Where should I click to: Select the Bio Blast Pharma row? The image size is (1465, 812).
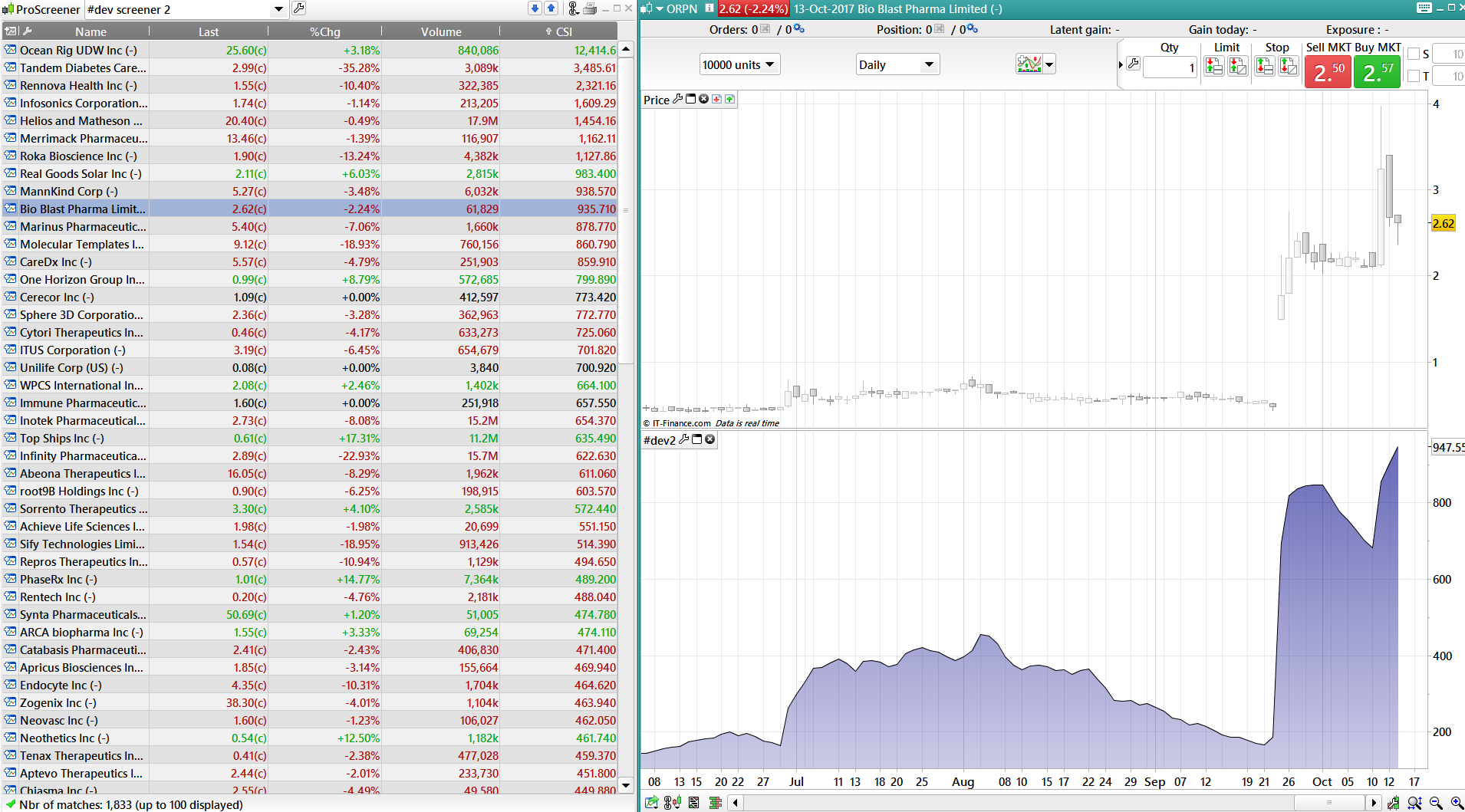(x=310, y=209)
